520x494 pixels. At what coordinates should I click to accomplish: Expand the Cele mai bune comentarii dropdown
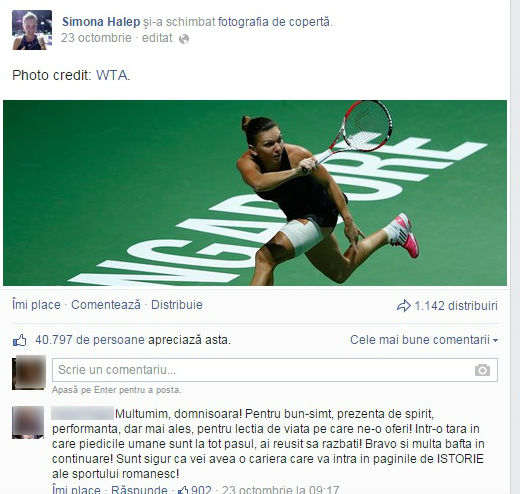[424, 340]
